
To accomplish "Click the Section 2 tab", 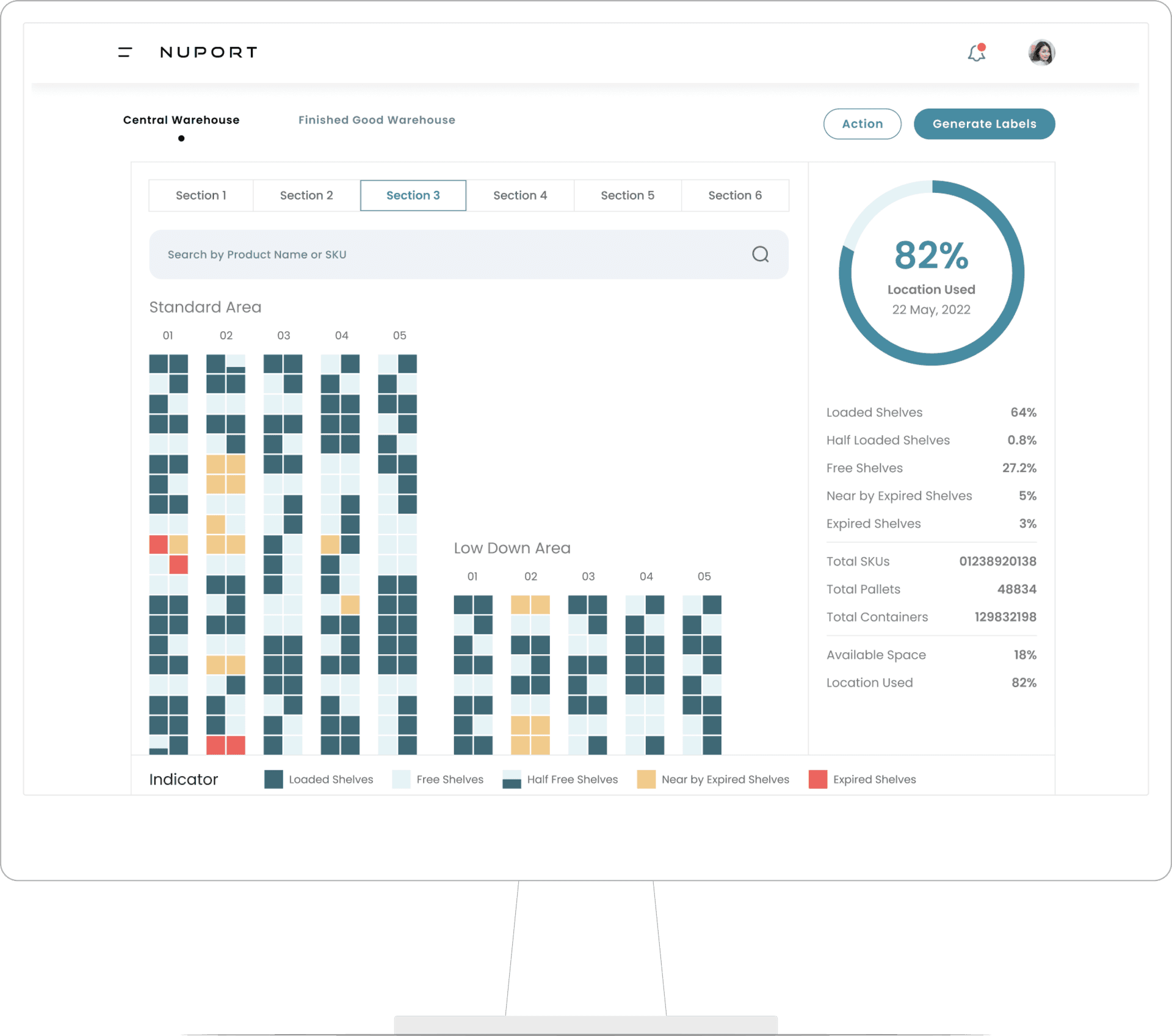I will [x=307, y=195].
